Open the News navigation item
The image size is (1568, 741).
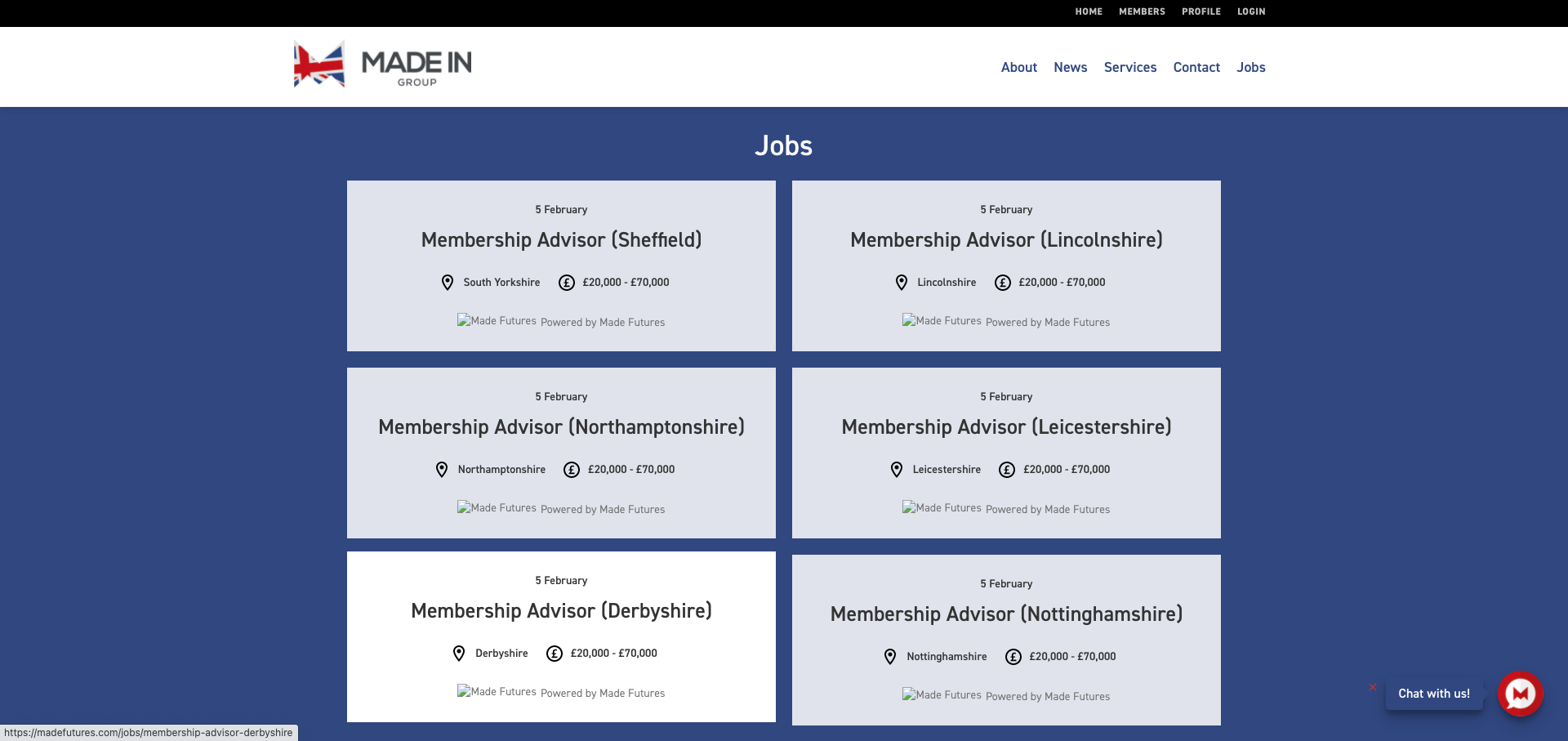point(1070,67)
